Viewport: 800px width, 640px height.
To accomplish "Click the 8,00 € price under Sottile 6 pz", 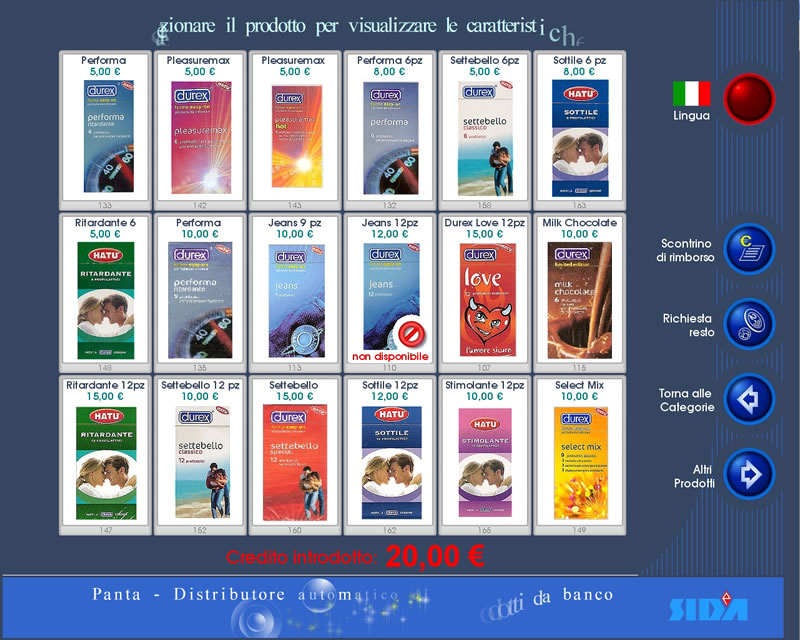I will (x=579, y=72).
